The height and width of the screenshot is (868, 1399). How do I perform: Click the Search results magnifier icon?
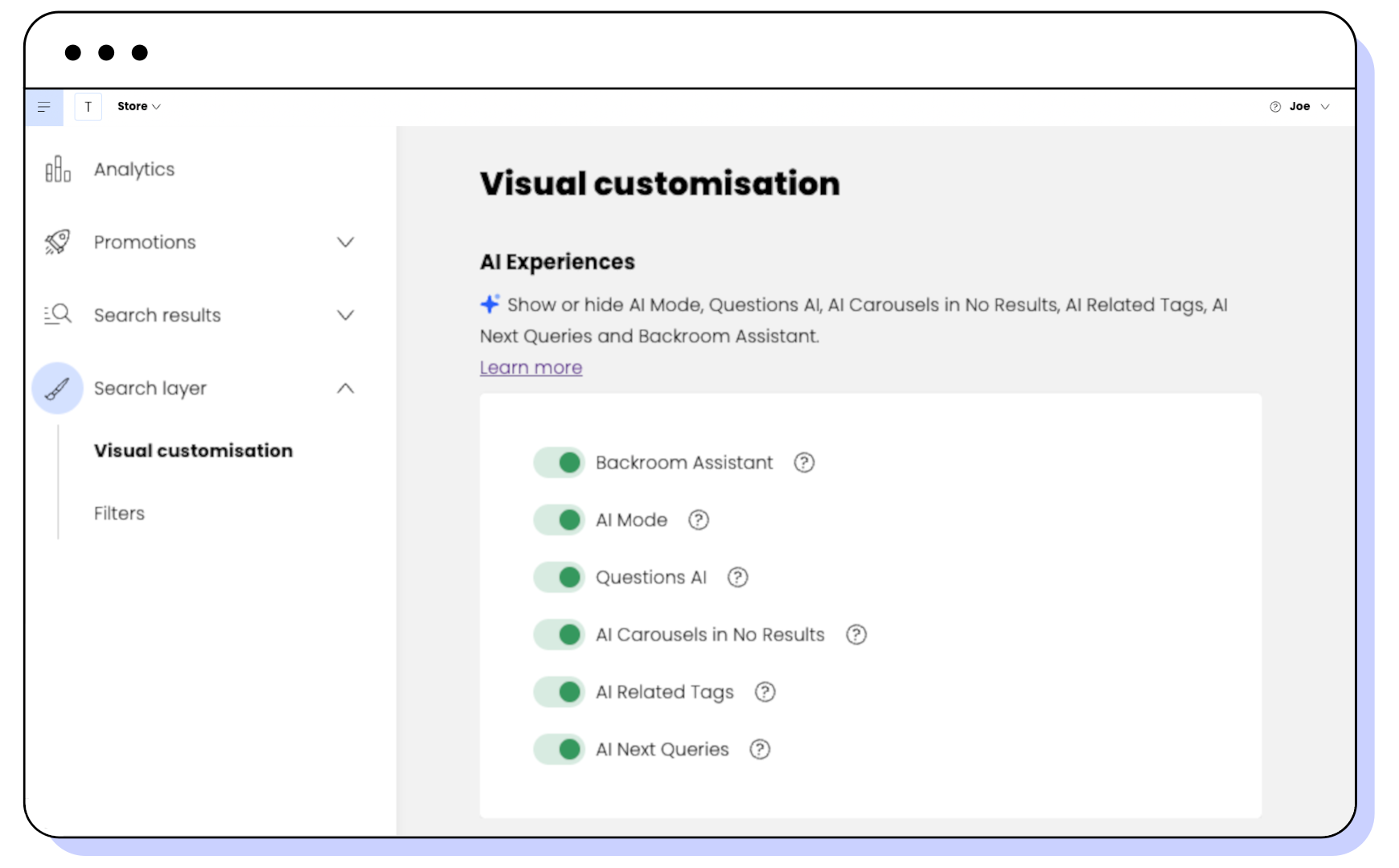[58, 314]
